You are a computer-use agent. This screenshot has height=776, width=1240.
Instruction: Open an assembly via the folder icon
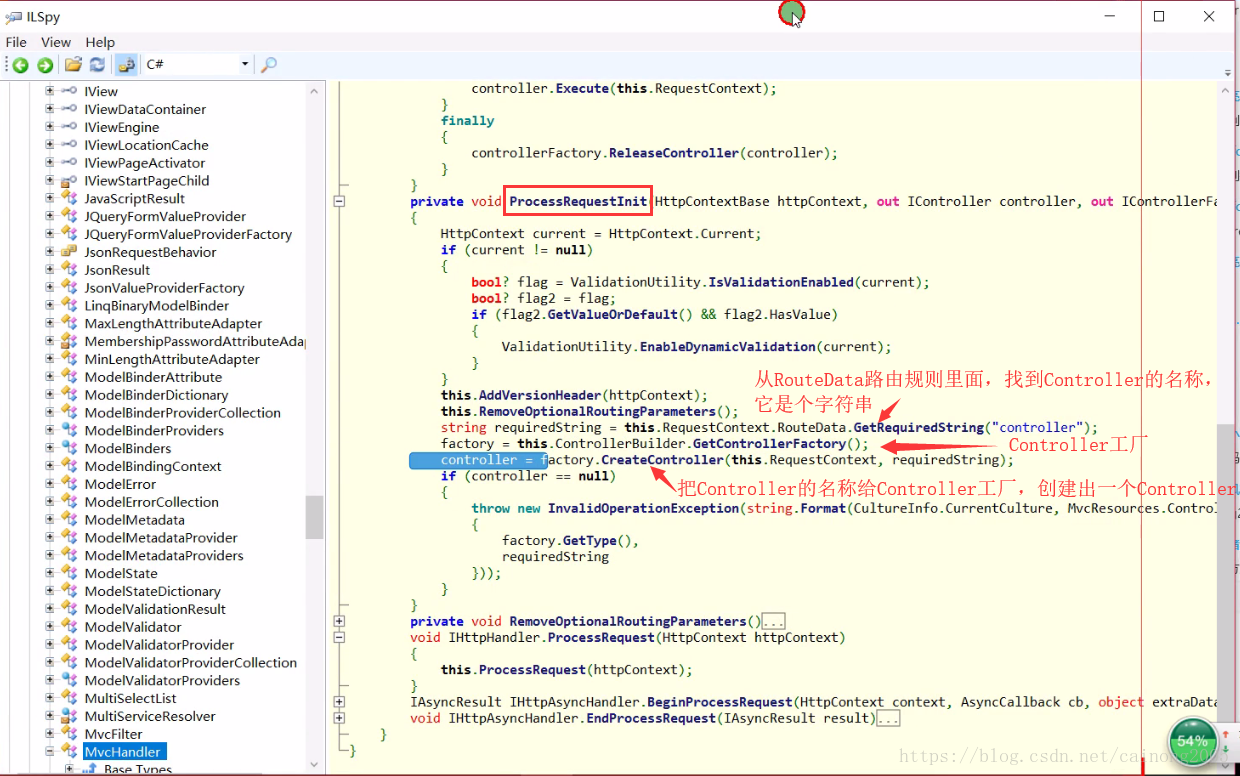click(x=73, y=65)
